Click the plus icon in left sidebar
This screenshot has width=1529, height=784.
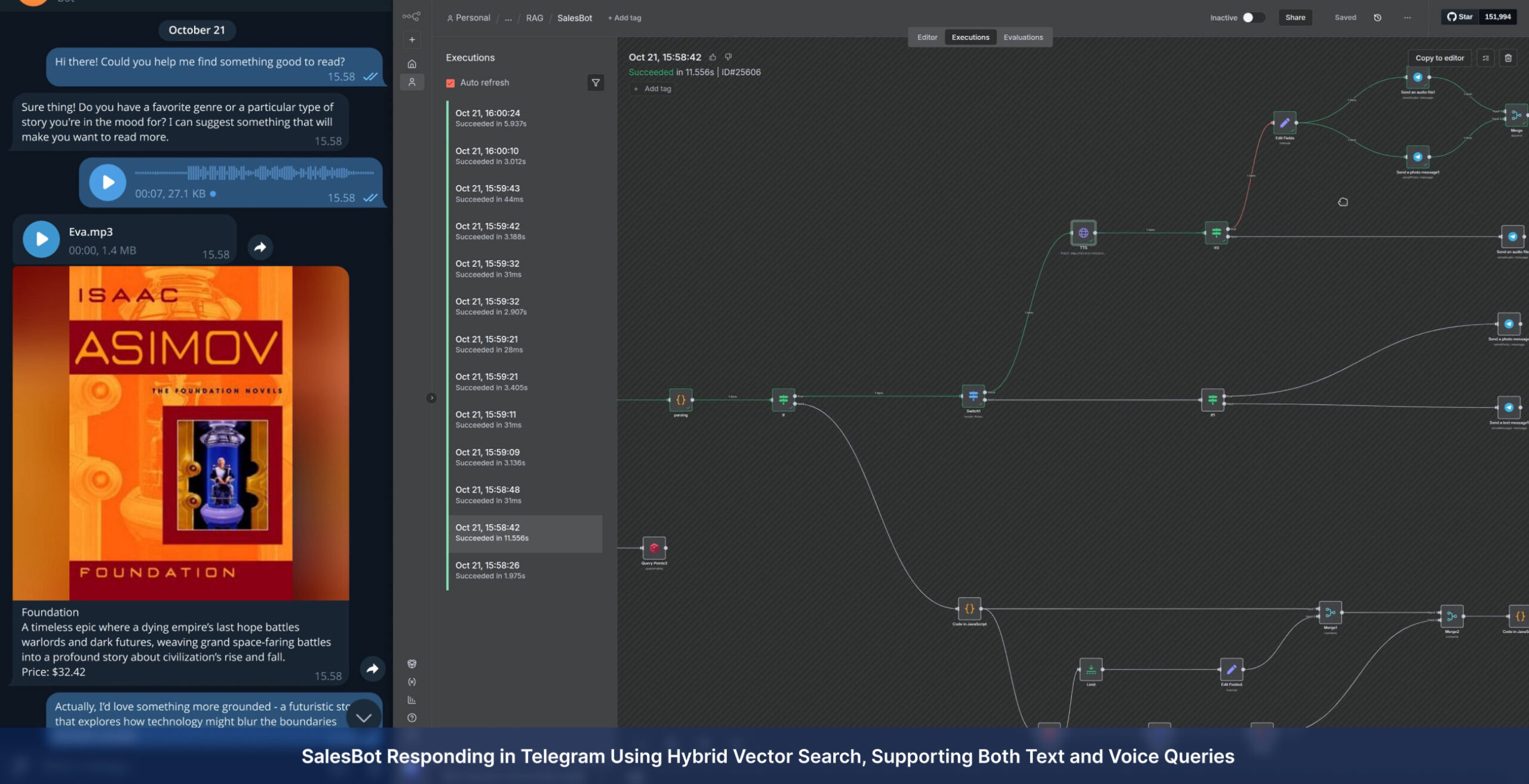click(x=412, y=40)
